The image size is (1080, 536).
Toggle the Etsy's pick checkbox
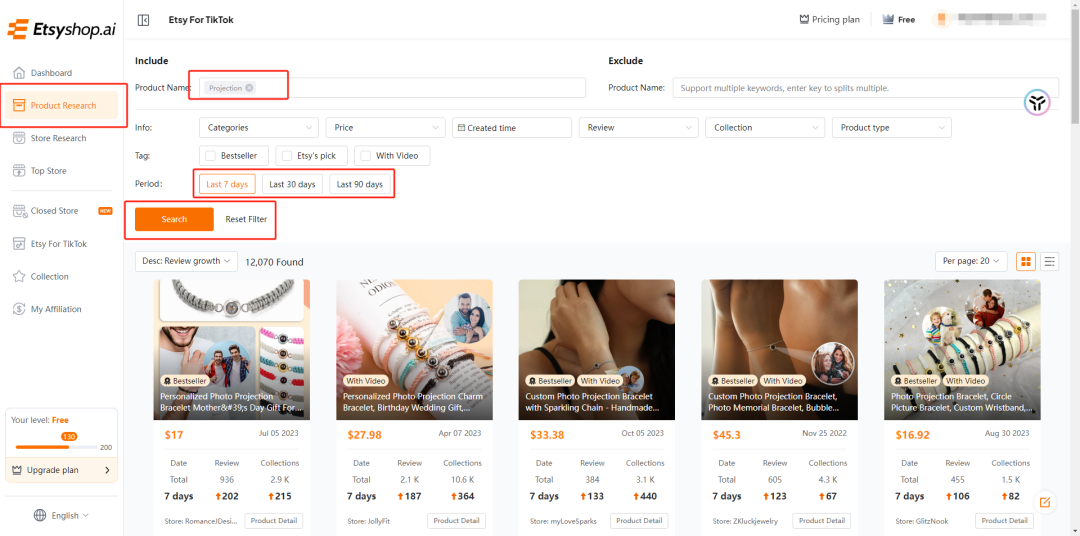[x=287, y=156]
